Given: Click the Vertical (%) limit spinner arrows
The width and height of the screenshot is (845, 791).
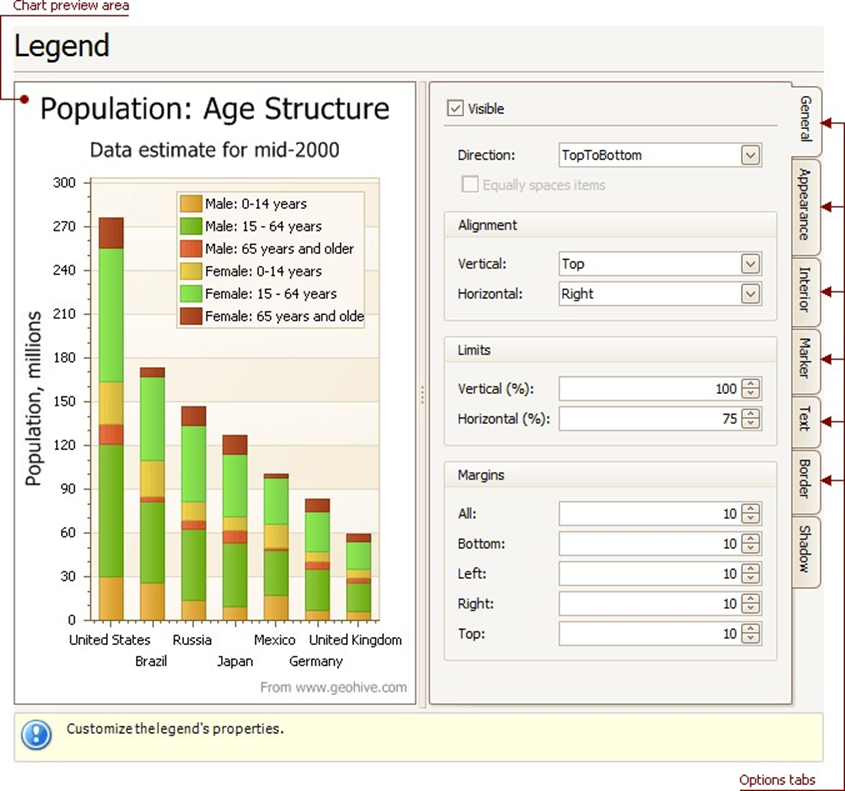Looking at the screenshot, I should (751, 389).
